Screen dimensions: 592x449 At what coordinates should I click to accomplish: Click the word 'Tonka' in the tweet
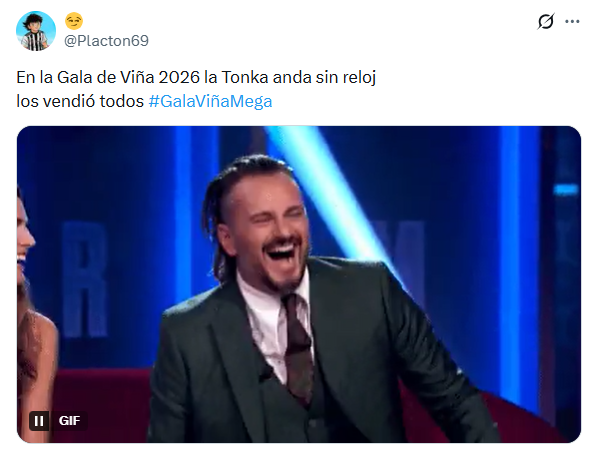click(245, 77)
